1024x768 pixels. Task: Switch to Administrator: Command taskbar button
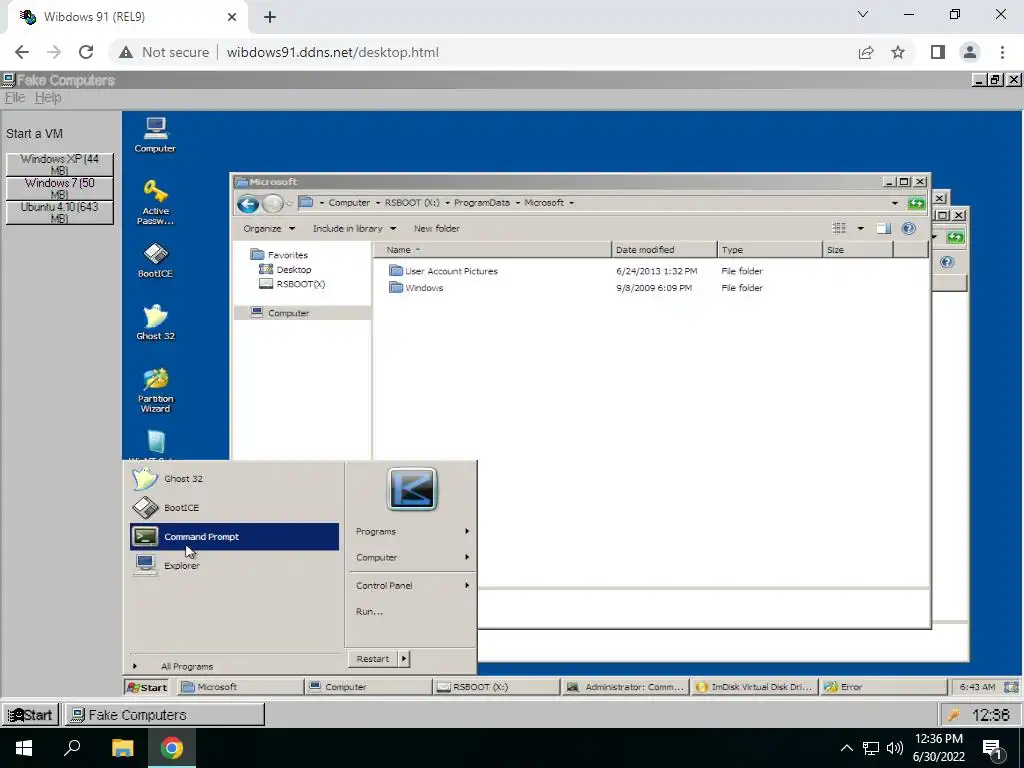[x=625, y=687]
